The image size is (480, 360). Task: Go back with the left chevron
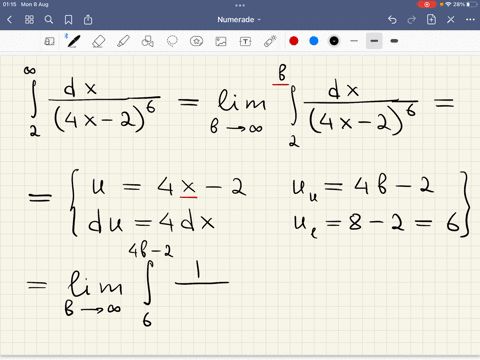pyautogui.click(x=9, y=20)
